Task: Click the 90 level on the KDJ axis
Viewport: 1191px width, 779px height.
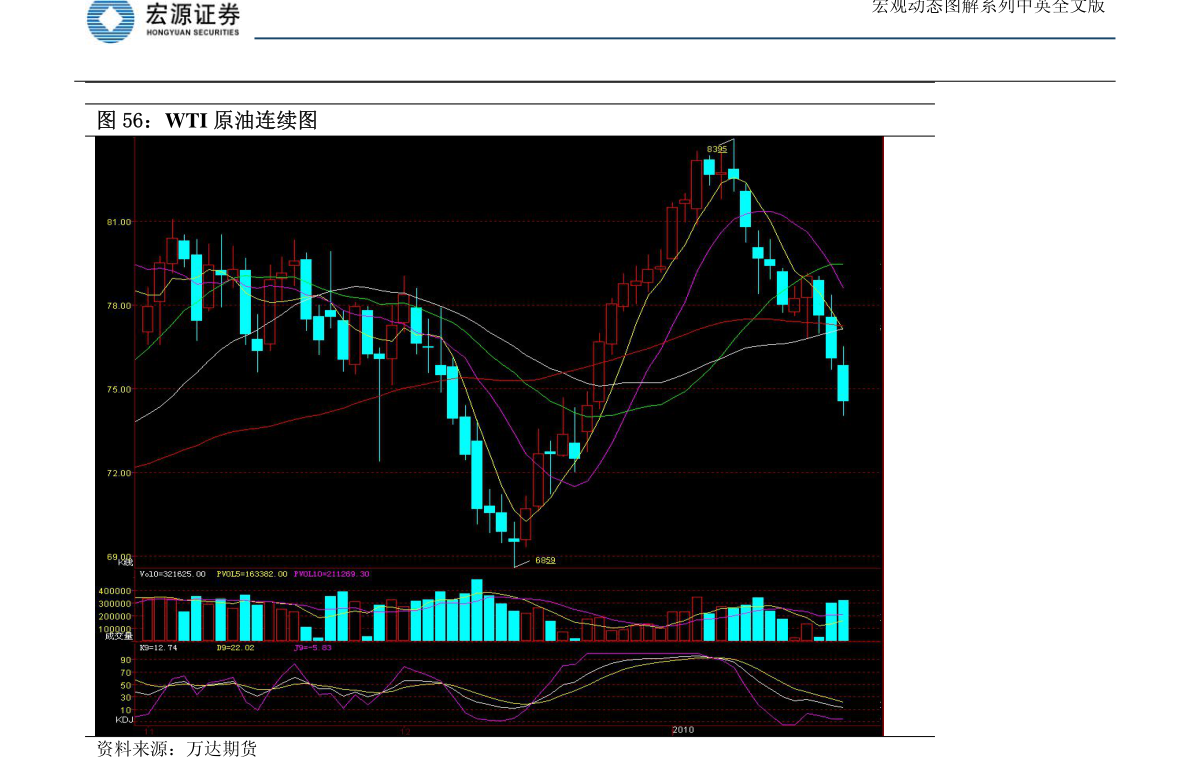Action: click(x=126, y=660)
